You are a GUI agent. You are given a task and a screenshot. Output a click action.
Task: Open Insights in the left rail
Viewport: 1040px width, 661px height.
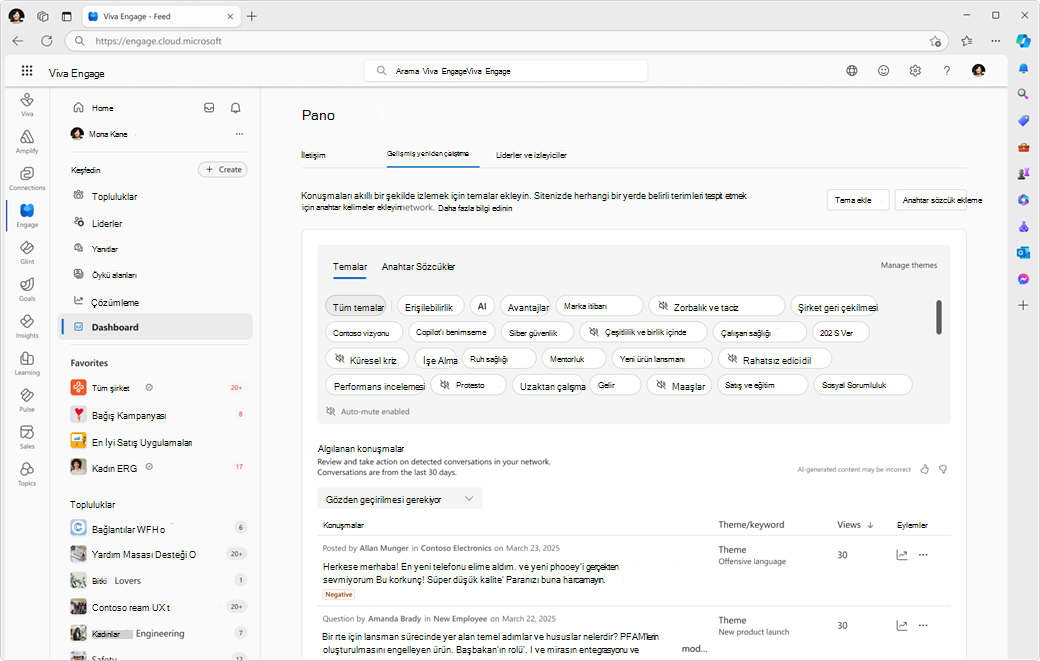pos(27,326)
